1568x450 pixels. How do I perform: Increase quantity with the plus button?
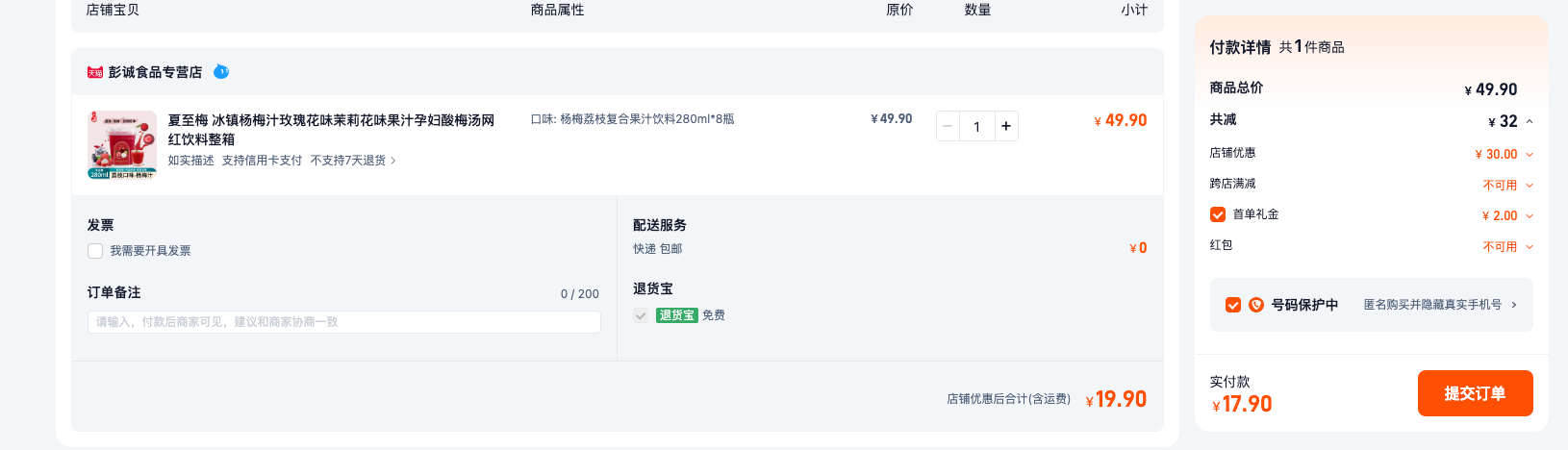coord(1006,126)
